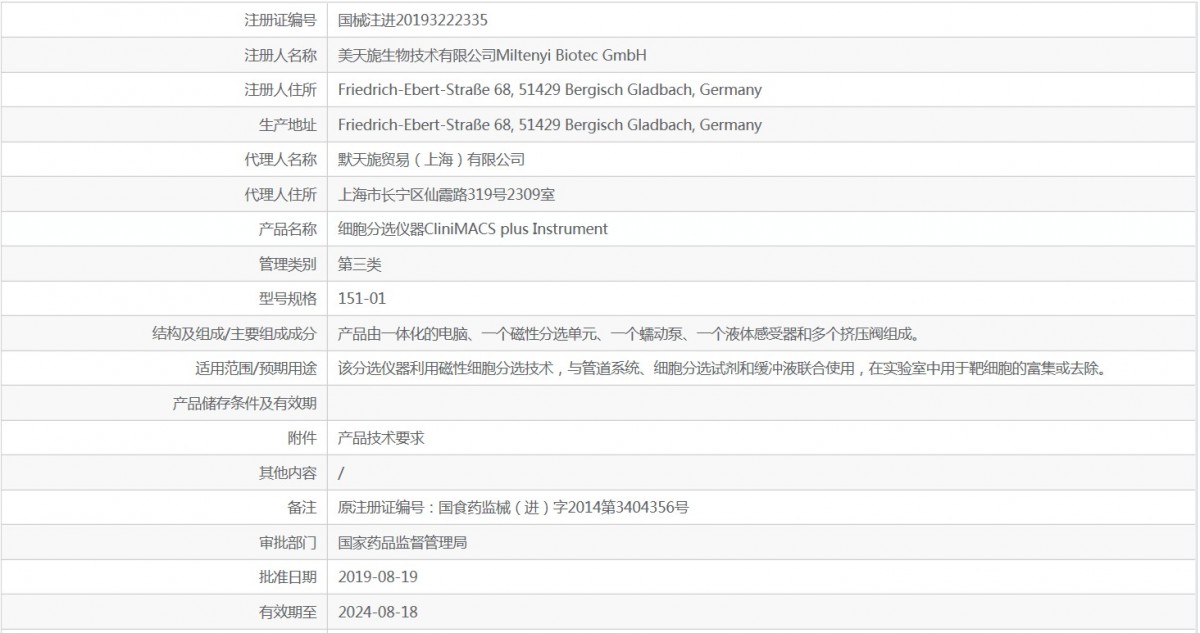
Task: Click the 产品储存条件及有效期 label
Action: (244, 403)
